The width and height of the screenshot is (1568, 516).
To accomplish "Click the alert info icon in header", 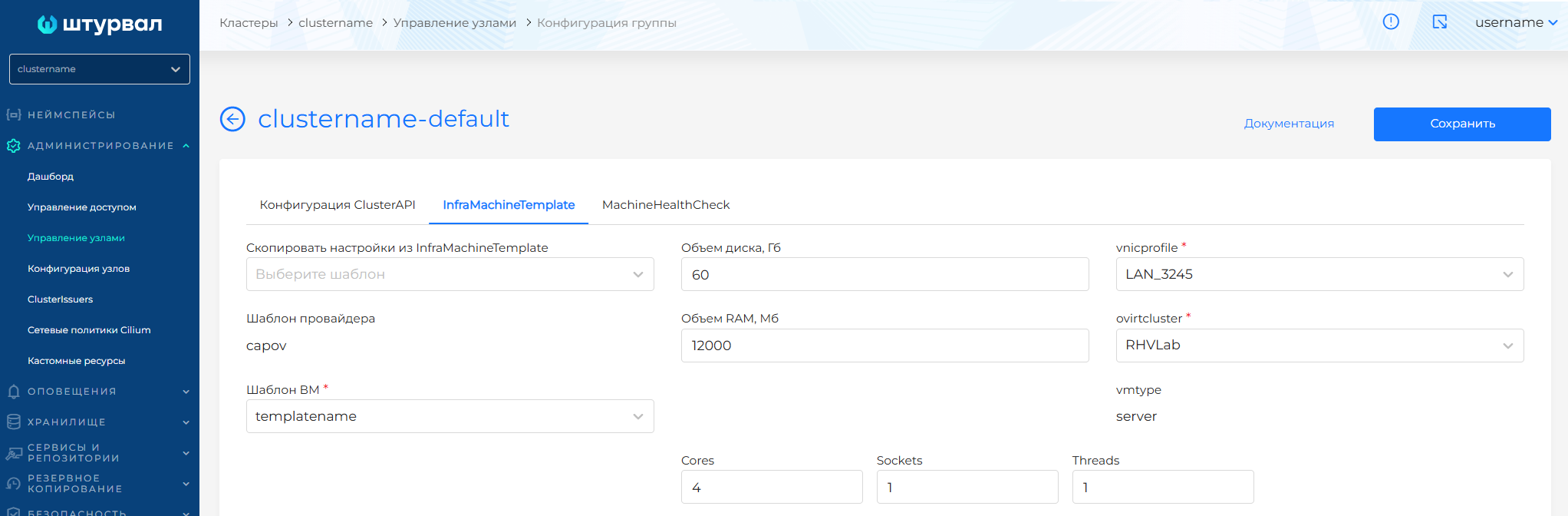I will click(1391, 22).
